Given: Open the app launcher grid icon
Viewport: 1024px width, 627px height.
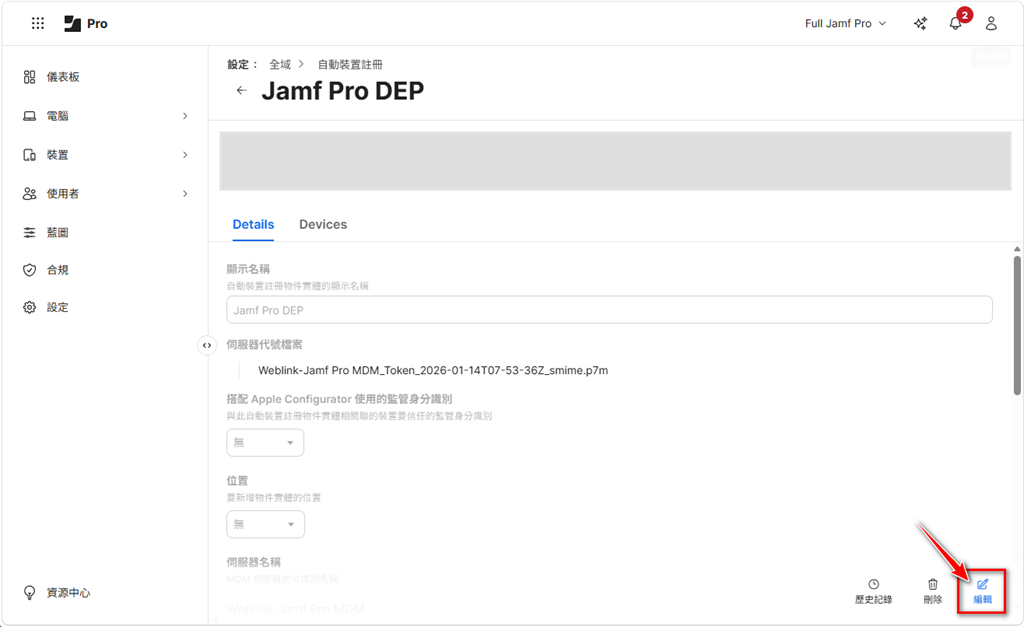Looking at the screenshot, I should click(x=38, y=23).
